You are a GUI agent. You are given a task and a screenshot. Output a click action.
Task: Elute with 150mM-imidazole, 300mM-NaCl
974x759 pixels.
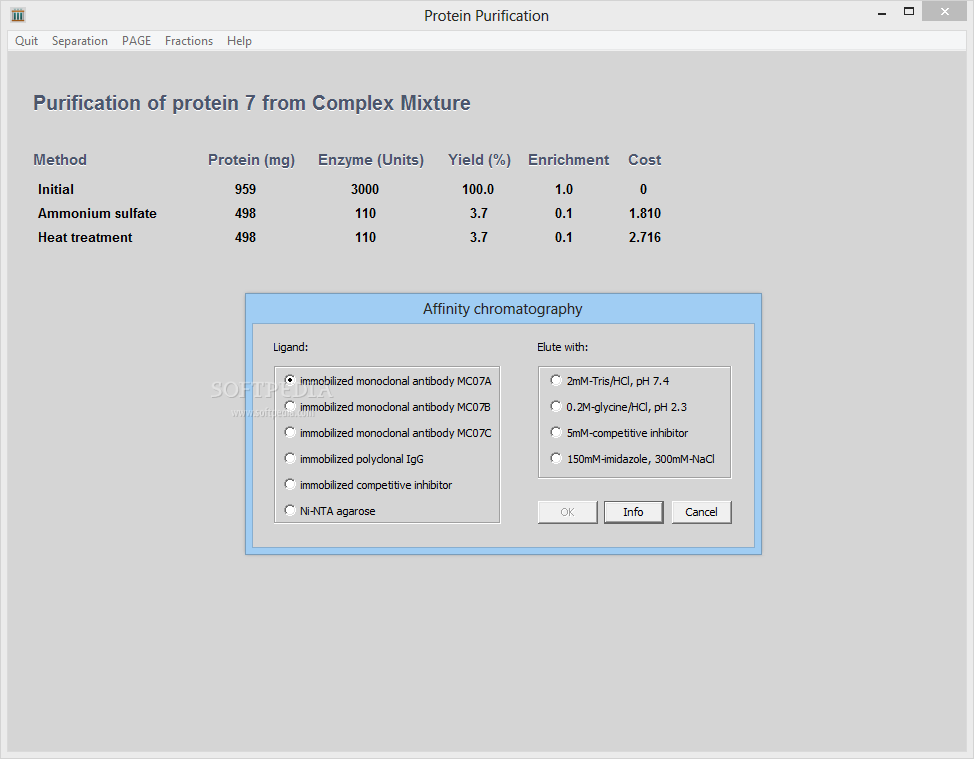click(633, 459)
